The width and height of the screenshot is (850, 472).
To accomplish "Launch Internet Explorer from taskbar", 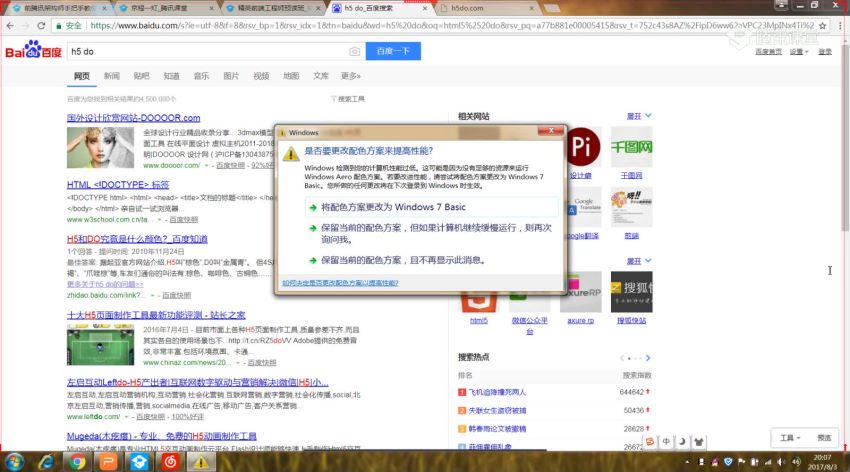I will 47,462.
